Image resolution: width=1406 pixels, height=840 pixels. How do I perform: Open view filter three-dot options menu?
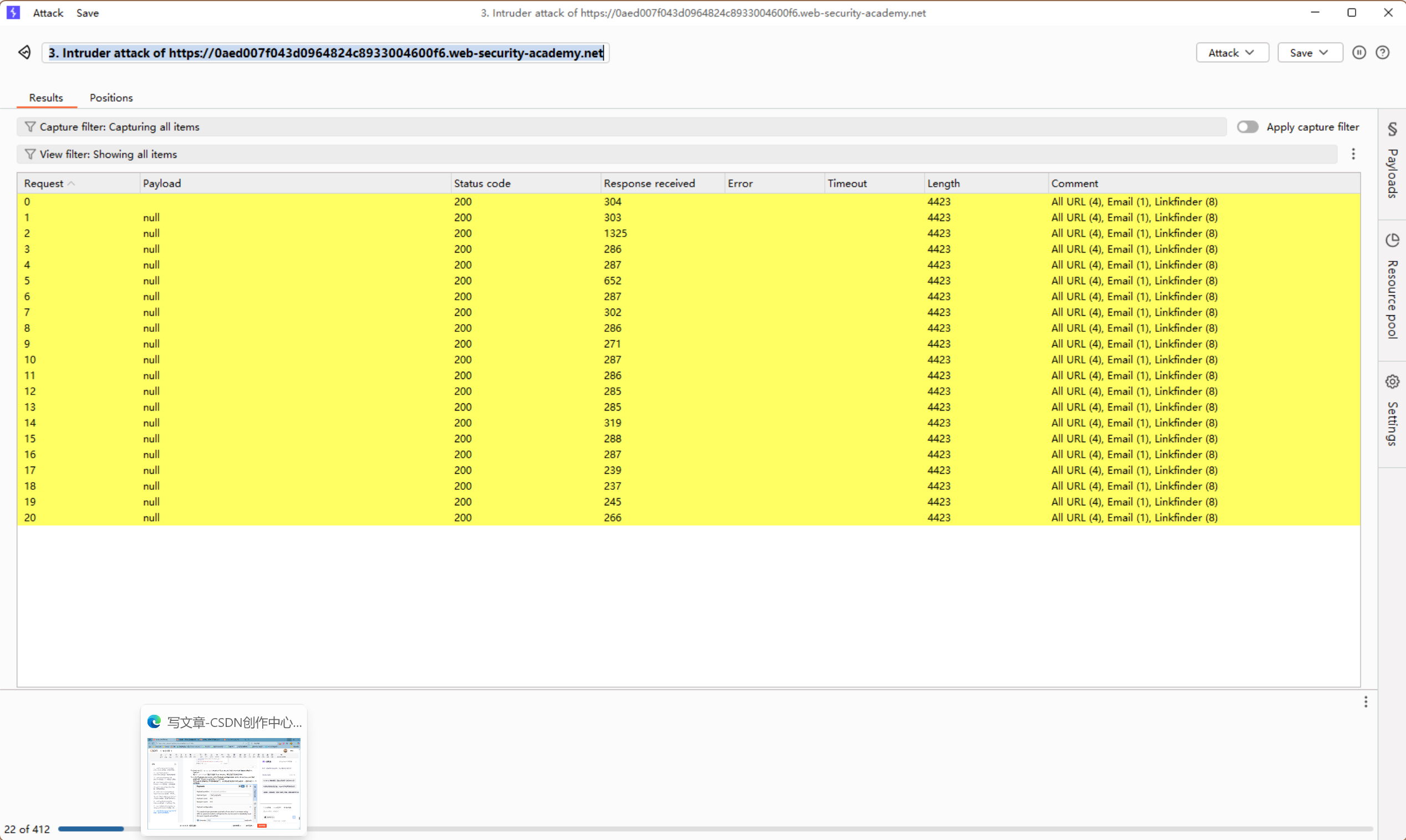click(x=1353, y=154)
